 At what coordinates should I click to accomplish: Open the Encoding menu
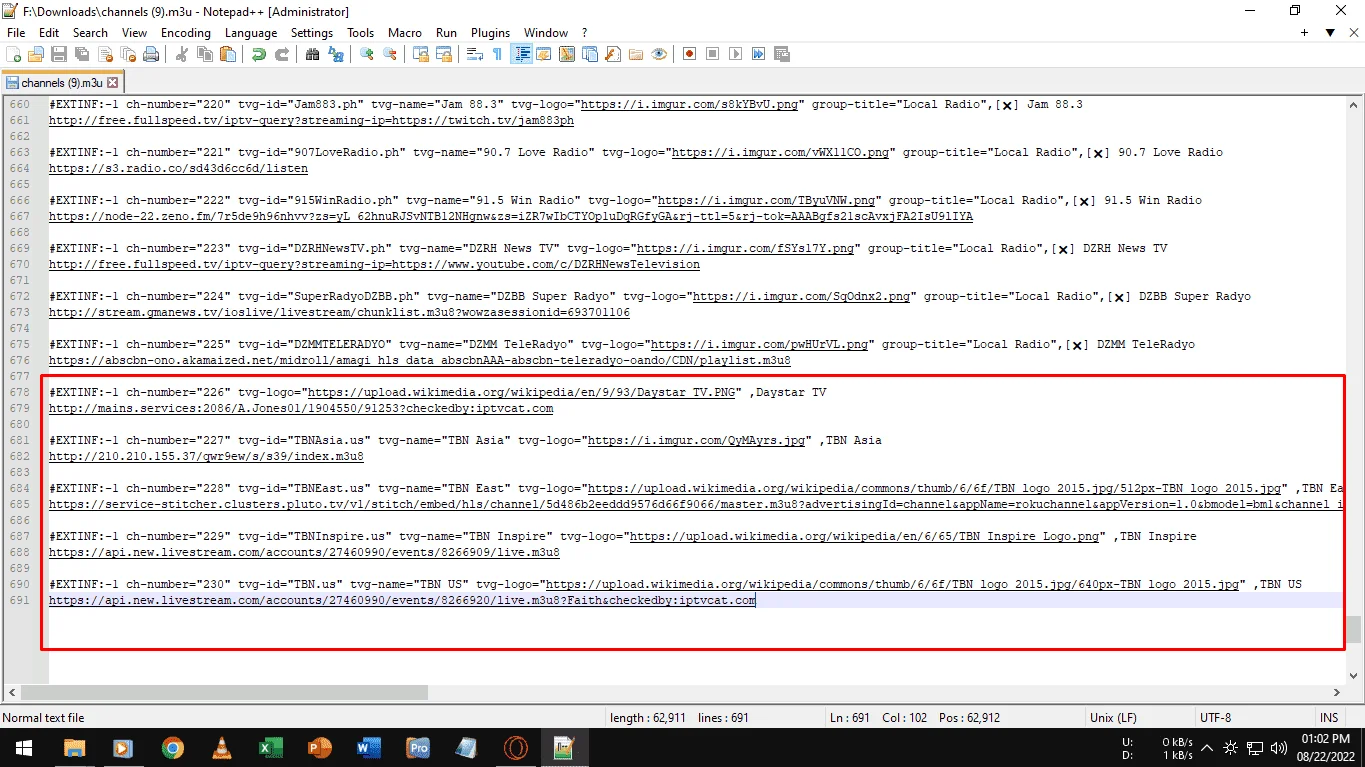[x=186, y=33]
